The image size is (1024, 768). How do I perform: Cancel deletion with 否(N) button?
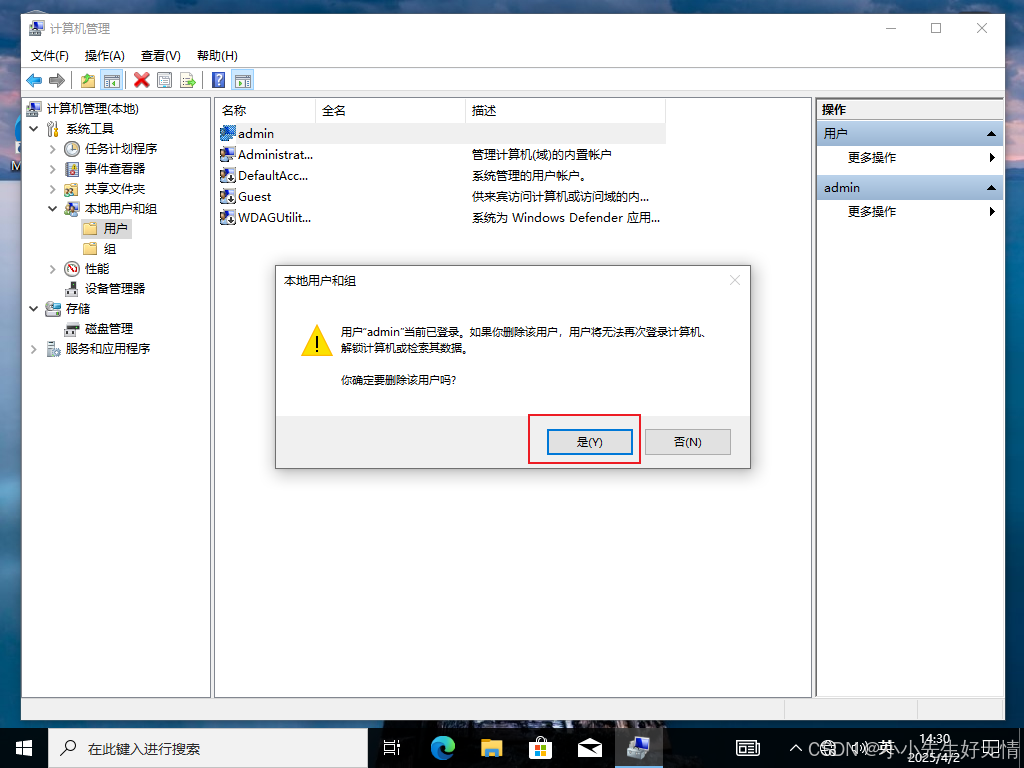688,442
